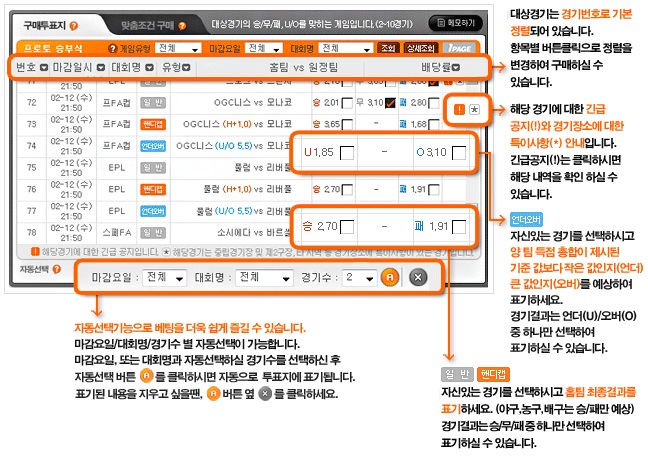This screenshot has height=459, width=648.
Task: Click the 상세조회 button
Action: pyautogui.click(x=420, y=48)
